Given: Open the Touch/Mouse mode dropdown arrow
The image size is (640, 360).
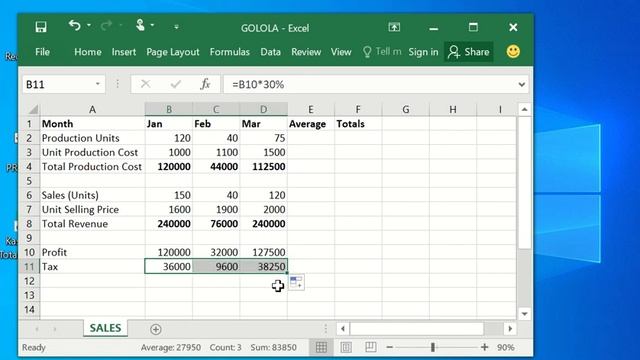Looking at the screenshot, I should [x=152, y=26].
